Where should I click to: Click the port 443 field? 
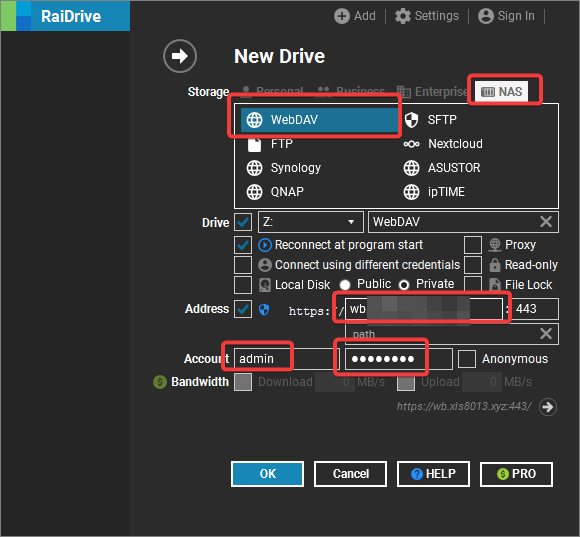click(535, 309)
